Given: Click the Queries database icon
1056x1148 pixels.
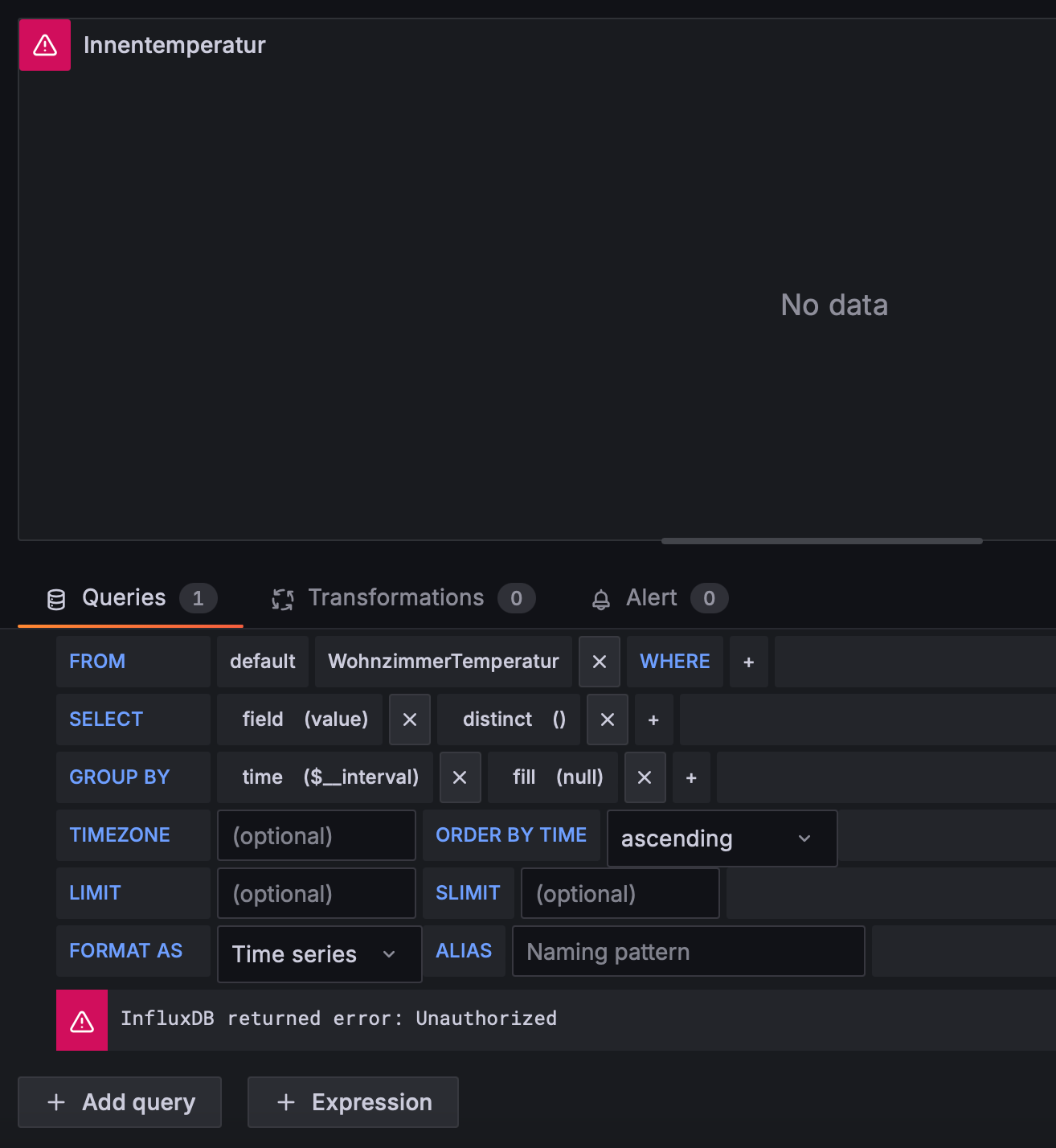Looking at the screenshot, I should [x=56, y=599].
